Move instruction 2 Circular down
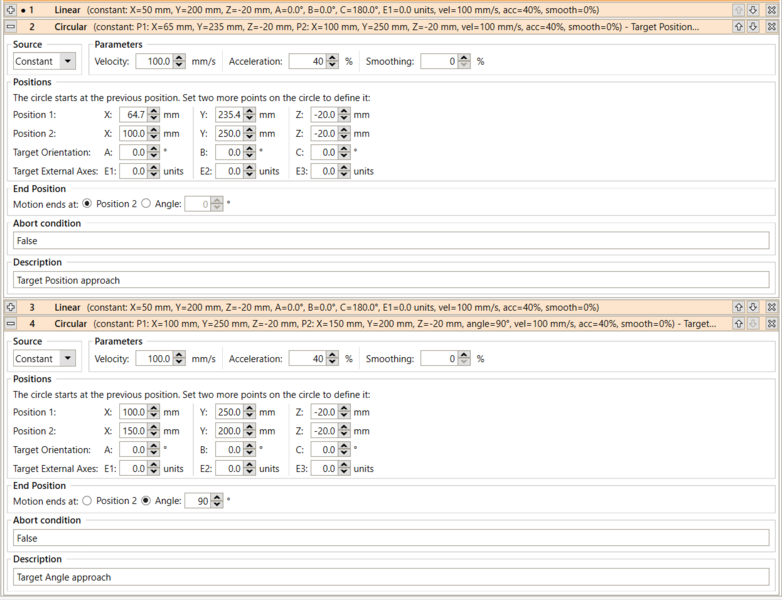This screenshot has height=600, width=782. (x=754, y=27)
